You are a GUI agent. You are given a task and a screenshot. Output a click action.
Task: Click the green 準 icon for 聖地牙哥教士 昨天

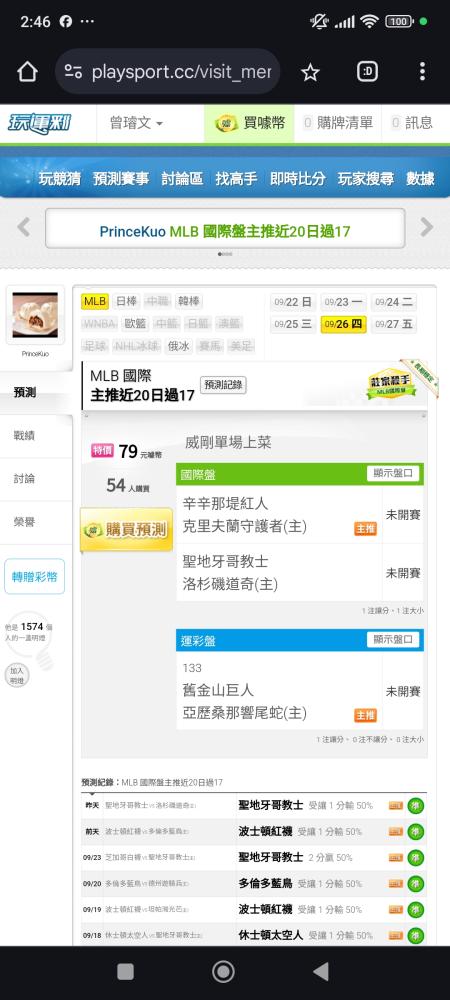[416, 805]
